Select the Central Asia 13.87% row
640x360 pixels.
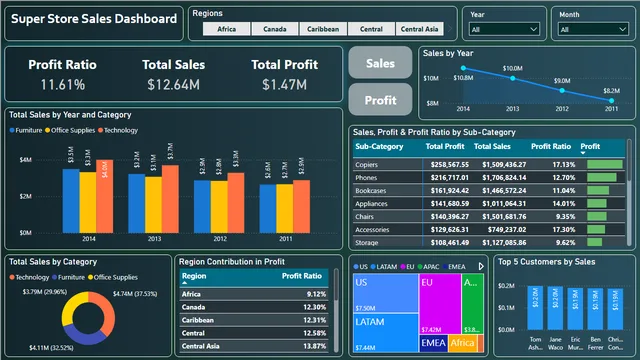tap(254, 346)
